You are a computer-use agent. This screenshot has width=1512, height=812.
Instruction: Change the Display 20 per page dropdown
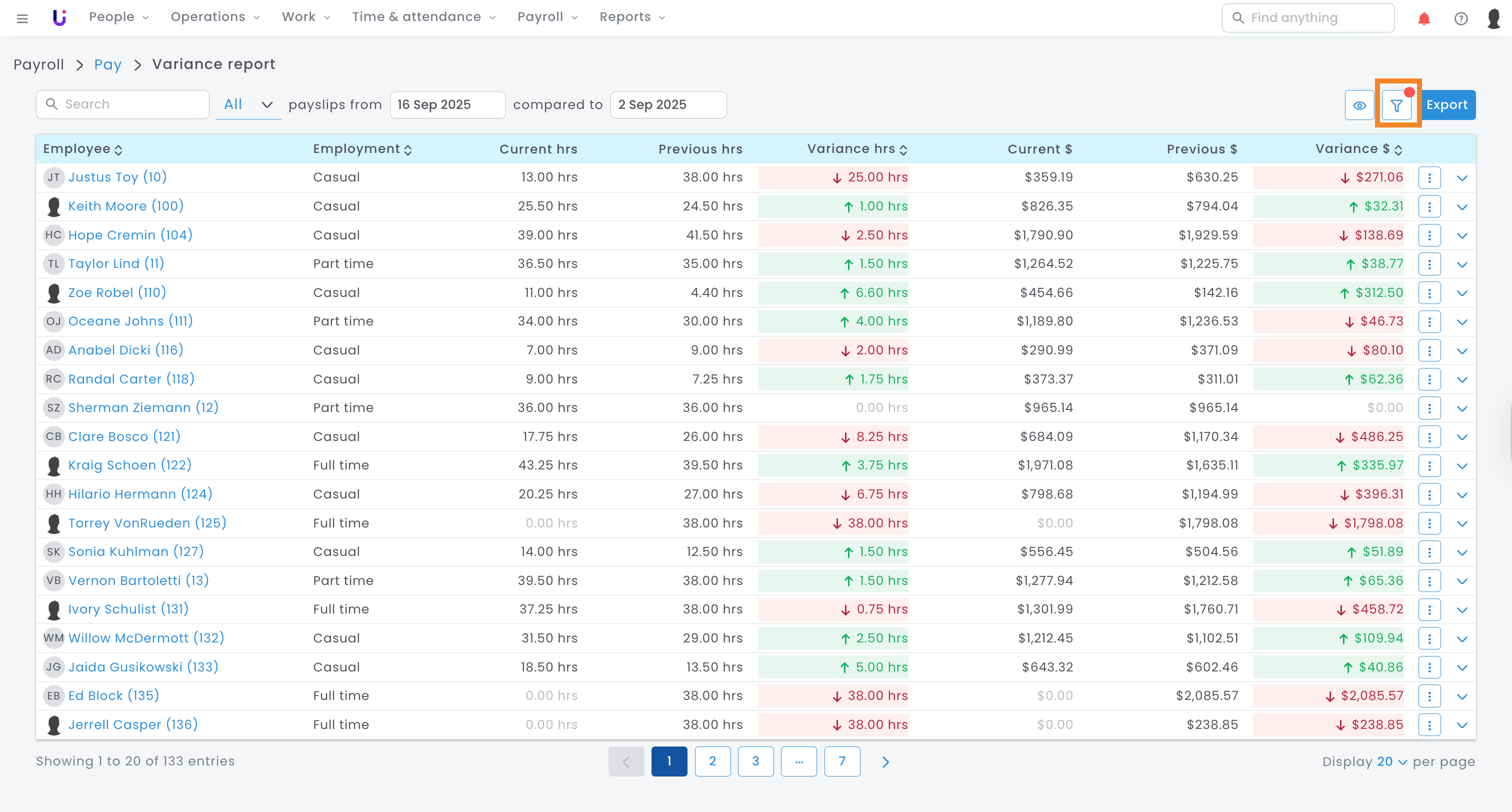(1391, 761)
